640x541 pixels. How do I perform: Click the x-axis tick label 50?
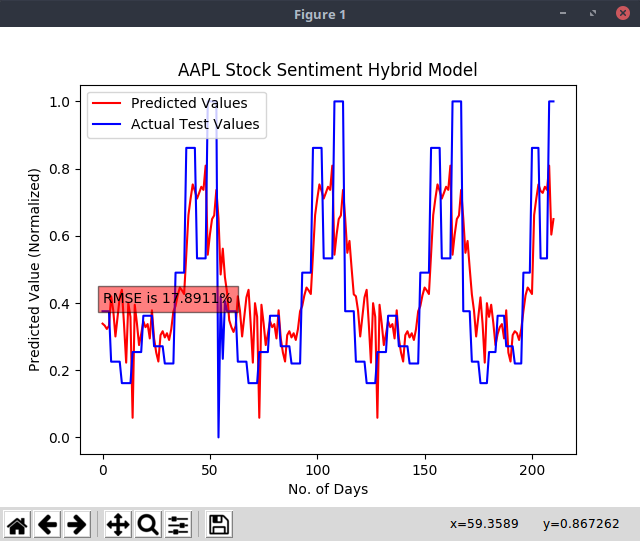click(209, 470)
